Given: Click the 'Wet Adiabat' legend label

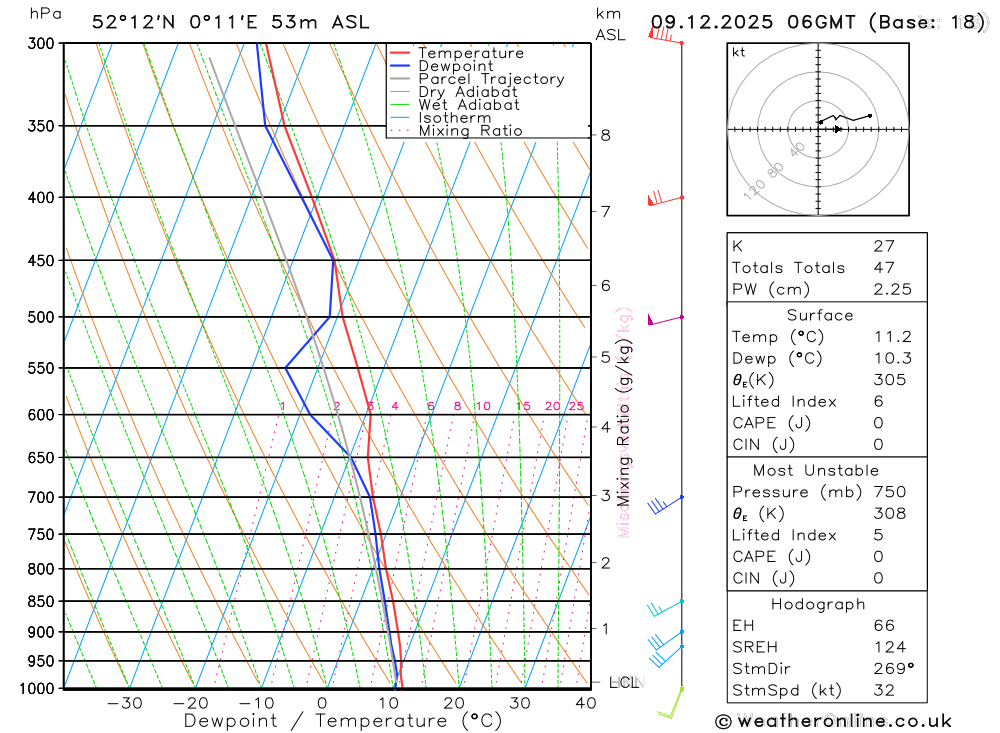Looking at the screenshot, I should (x=469, y=105).
